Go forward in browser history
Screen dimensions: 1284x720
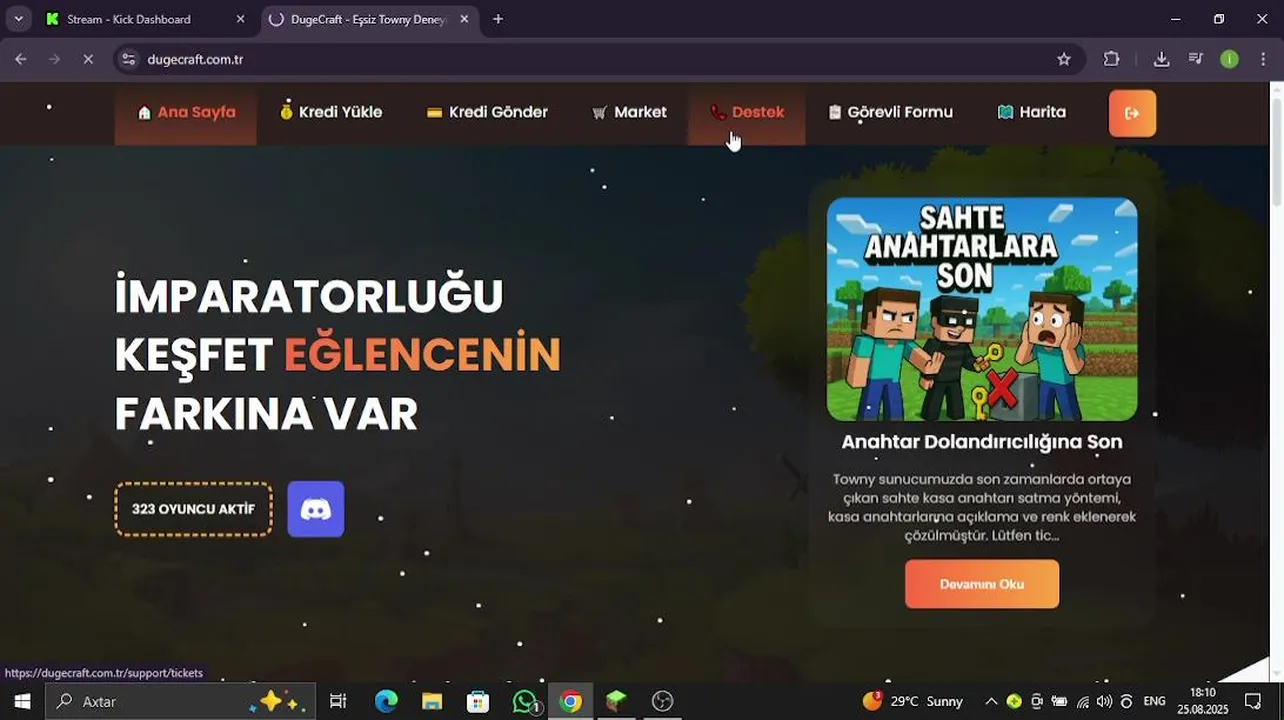pos(55,59)
